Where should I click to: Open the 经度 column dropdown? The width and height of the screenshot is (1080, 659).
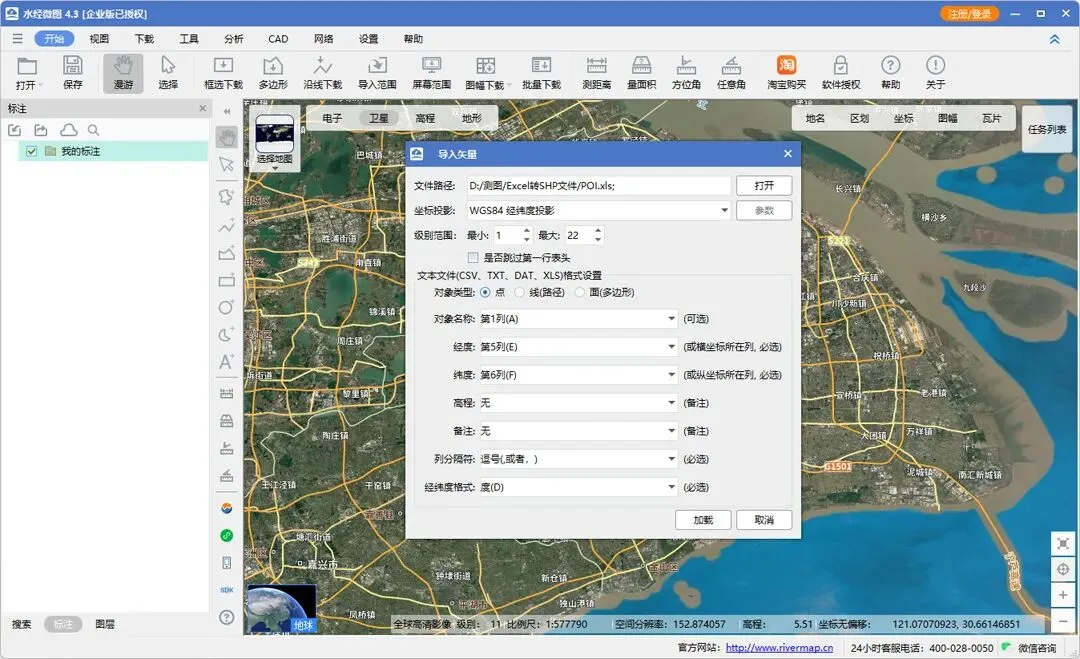tap(578, 347)
